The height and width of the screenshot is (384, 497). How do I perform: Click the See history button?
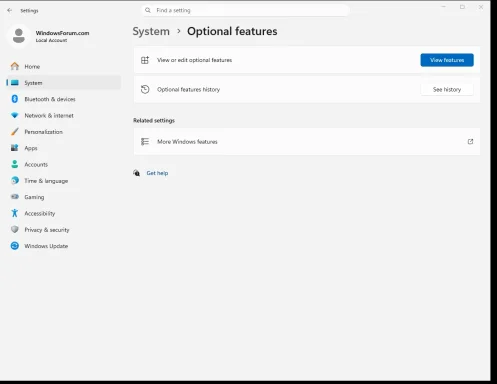pos(447,89)
